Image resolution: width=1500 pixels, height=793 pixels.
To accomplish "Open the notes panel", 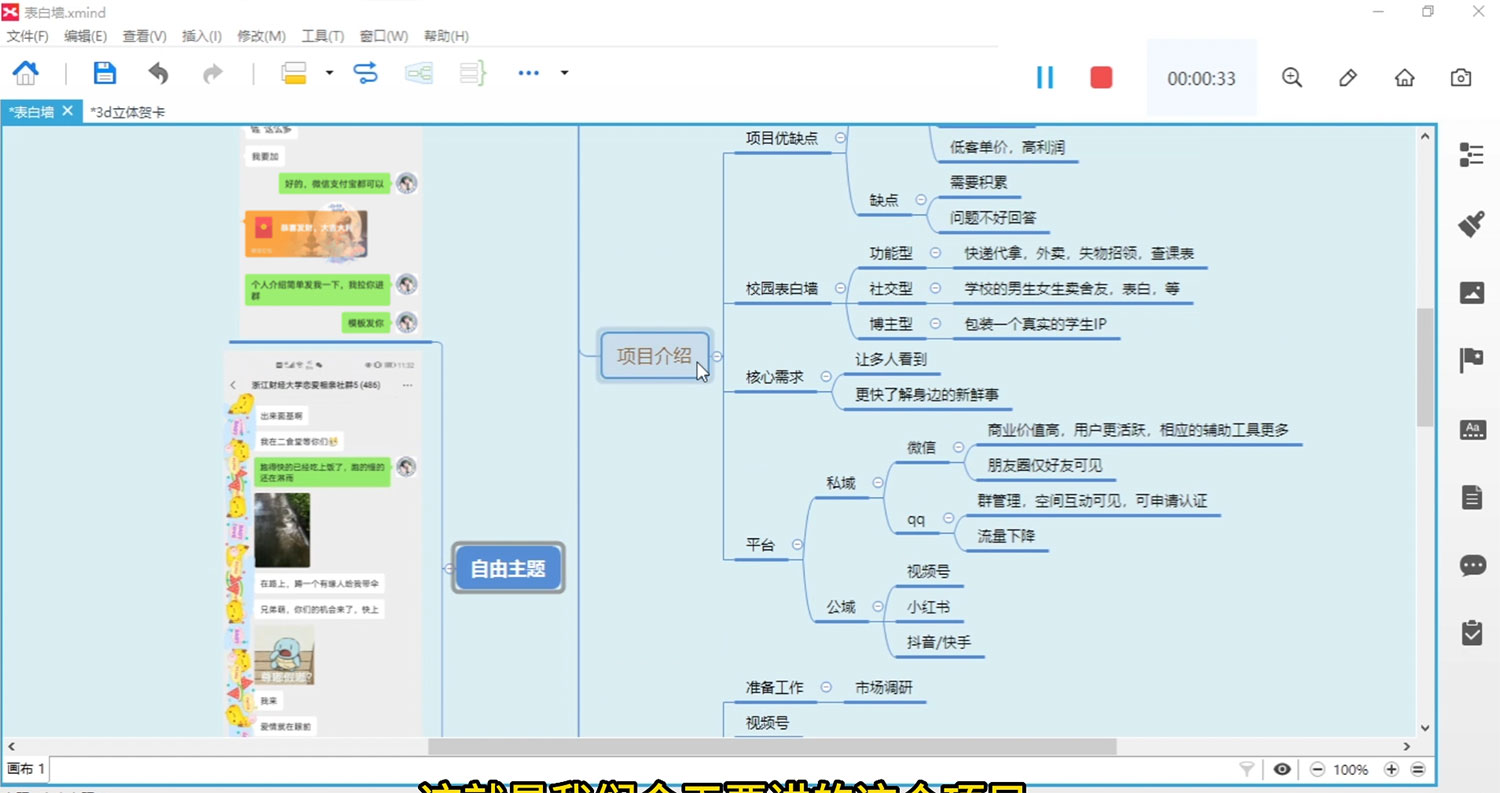I will coord(1472,497).
